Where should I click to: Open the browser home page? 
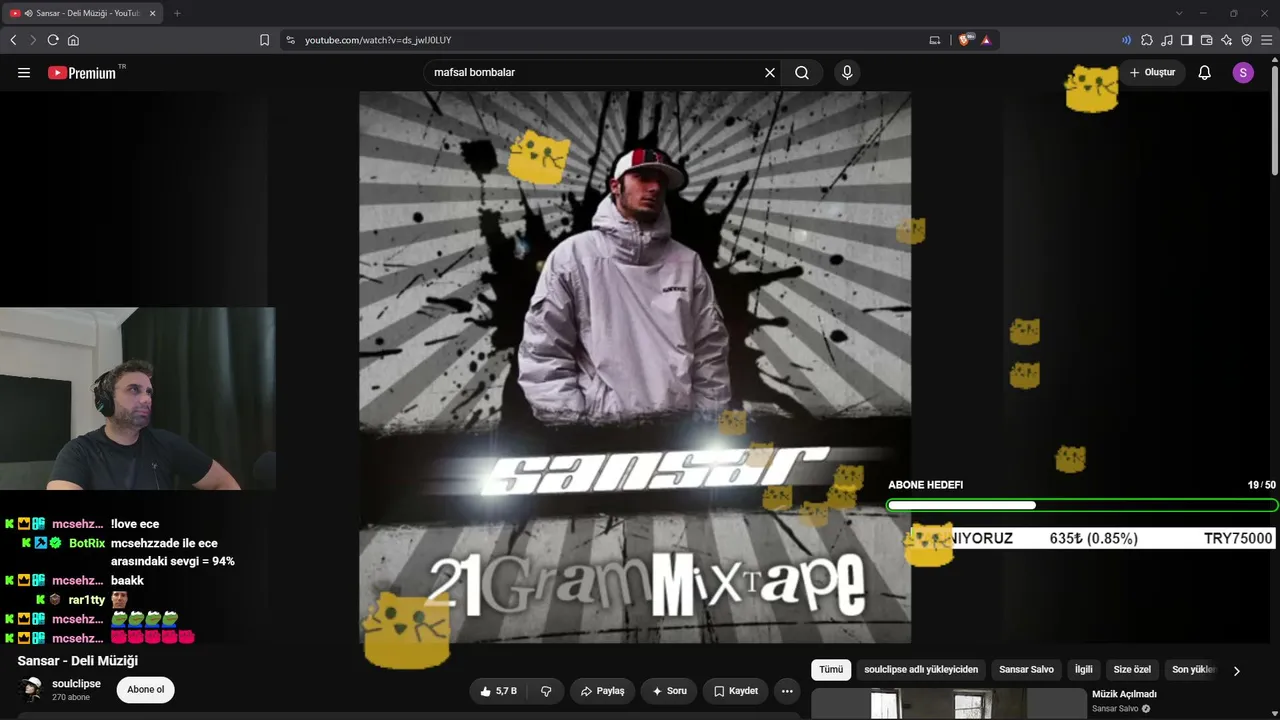click(73, 40)
